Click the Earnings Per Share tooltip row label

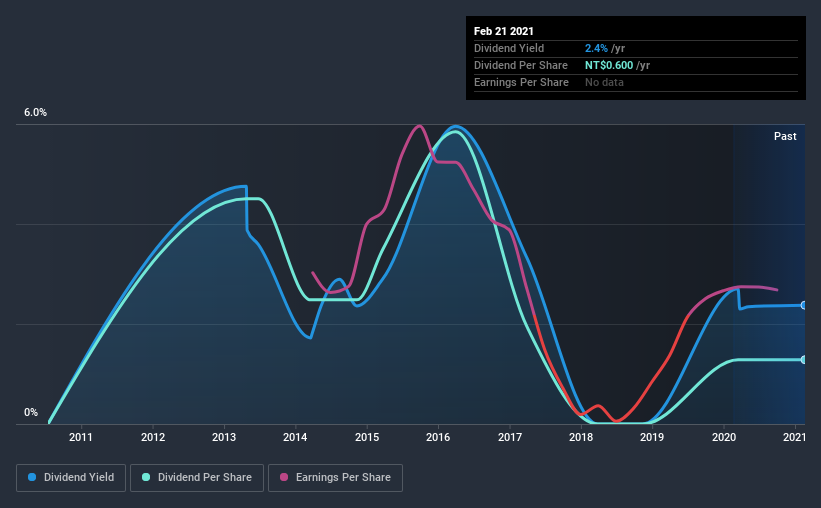[522, 82]
